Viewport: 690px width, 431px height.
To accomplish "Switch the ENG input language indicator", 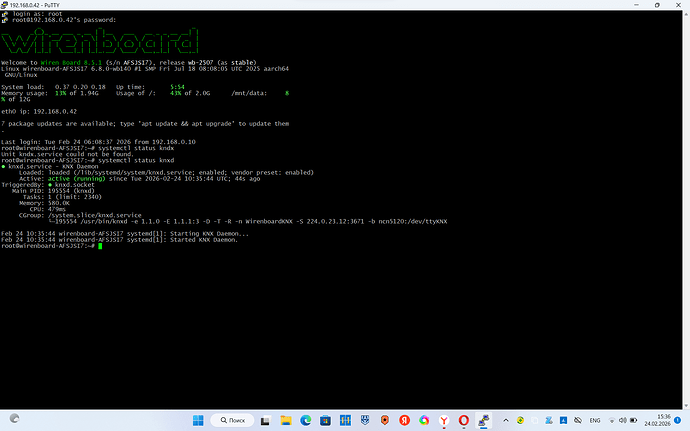I will click(595, 420).
